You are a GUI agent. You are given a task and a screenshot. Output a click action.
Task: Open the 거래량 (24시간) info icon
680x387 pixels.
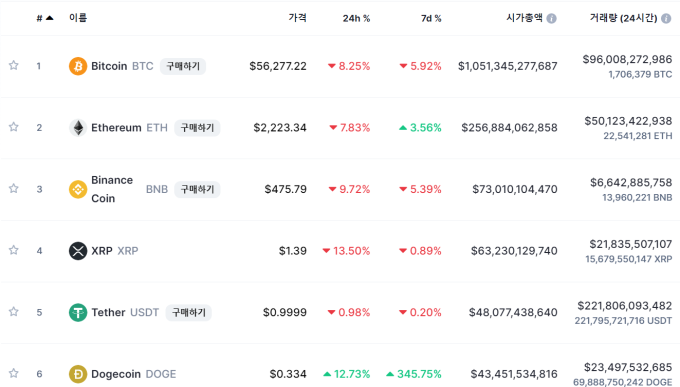[x=666, y=18]
